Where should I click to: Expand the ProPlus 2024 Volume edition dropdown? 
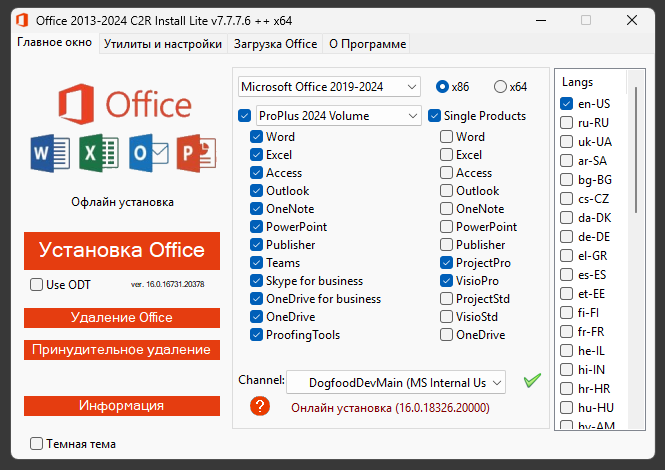[x=338, y=116]
